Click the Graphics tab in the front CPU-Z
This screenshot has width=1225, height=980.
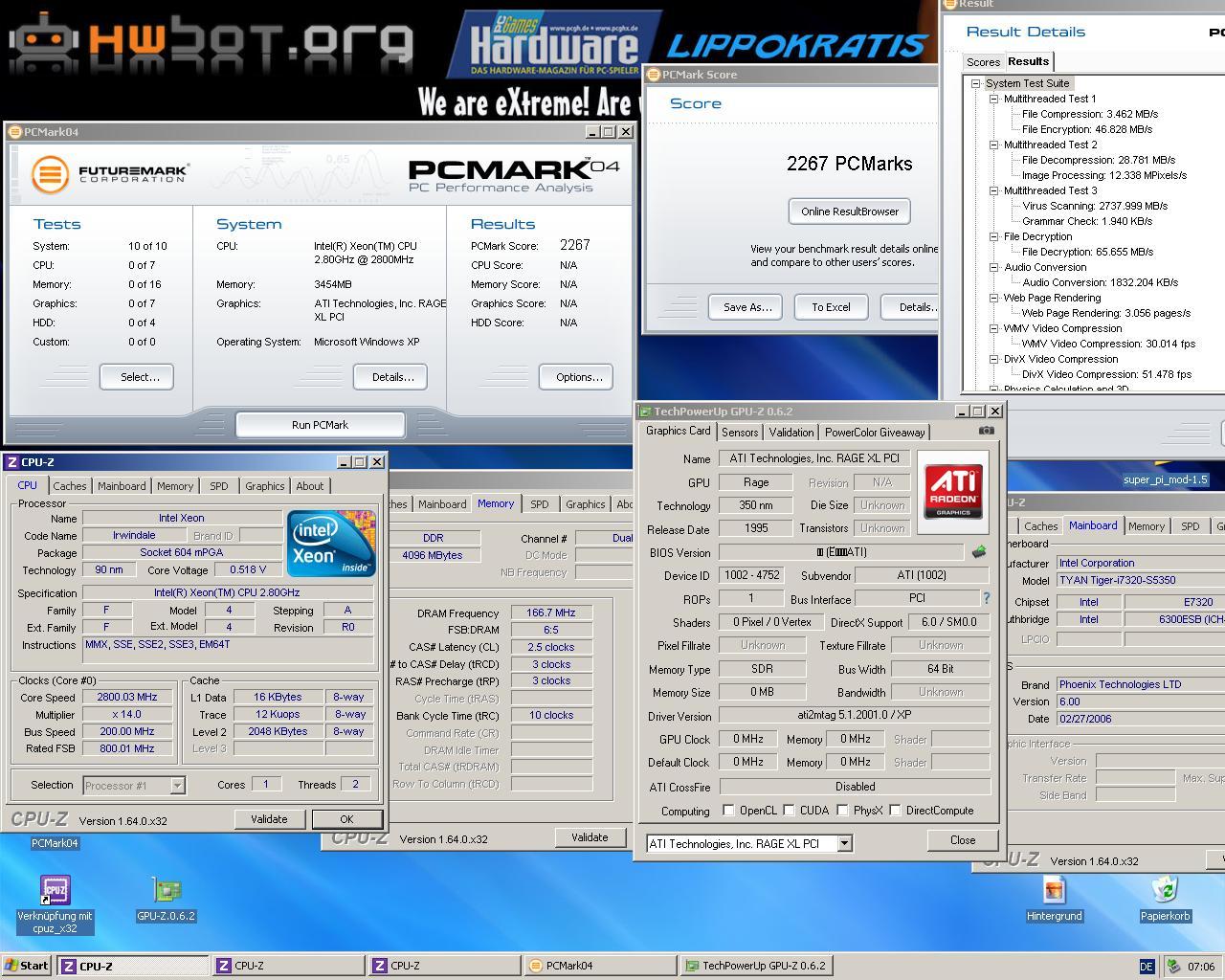(x=264, y=486)
